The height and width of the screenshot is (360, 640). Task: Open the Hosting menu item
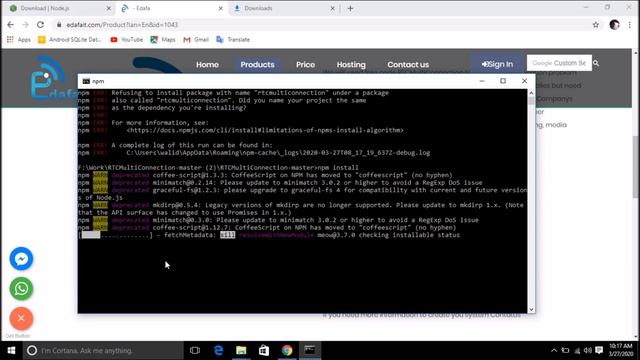(351, 64)
